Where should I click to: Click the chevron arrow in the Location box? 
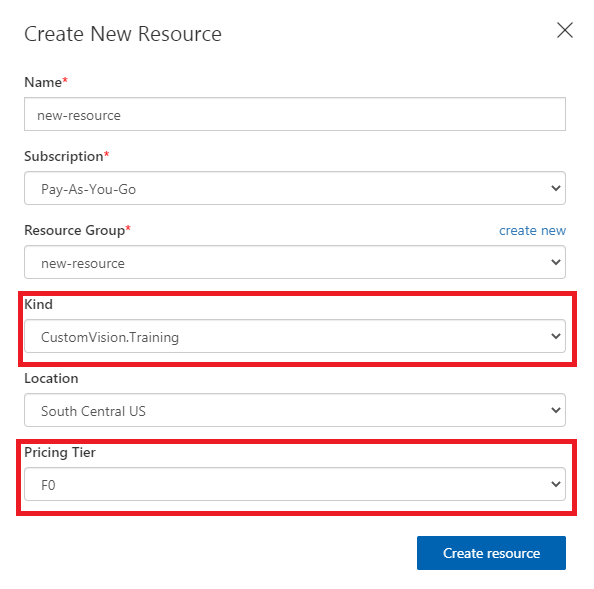[556, 410]
